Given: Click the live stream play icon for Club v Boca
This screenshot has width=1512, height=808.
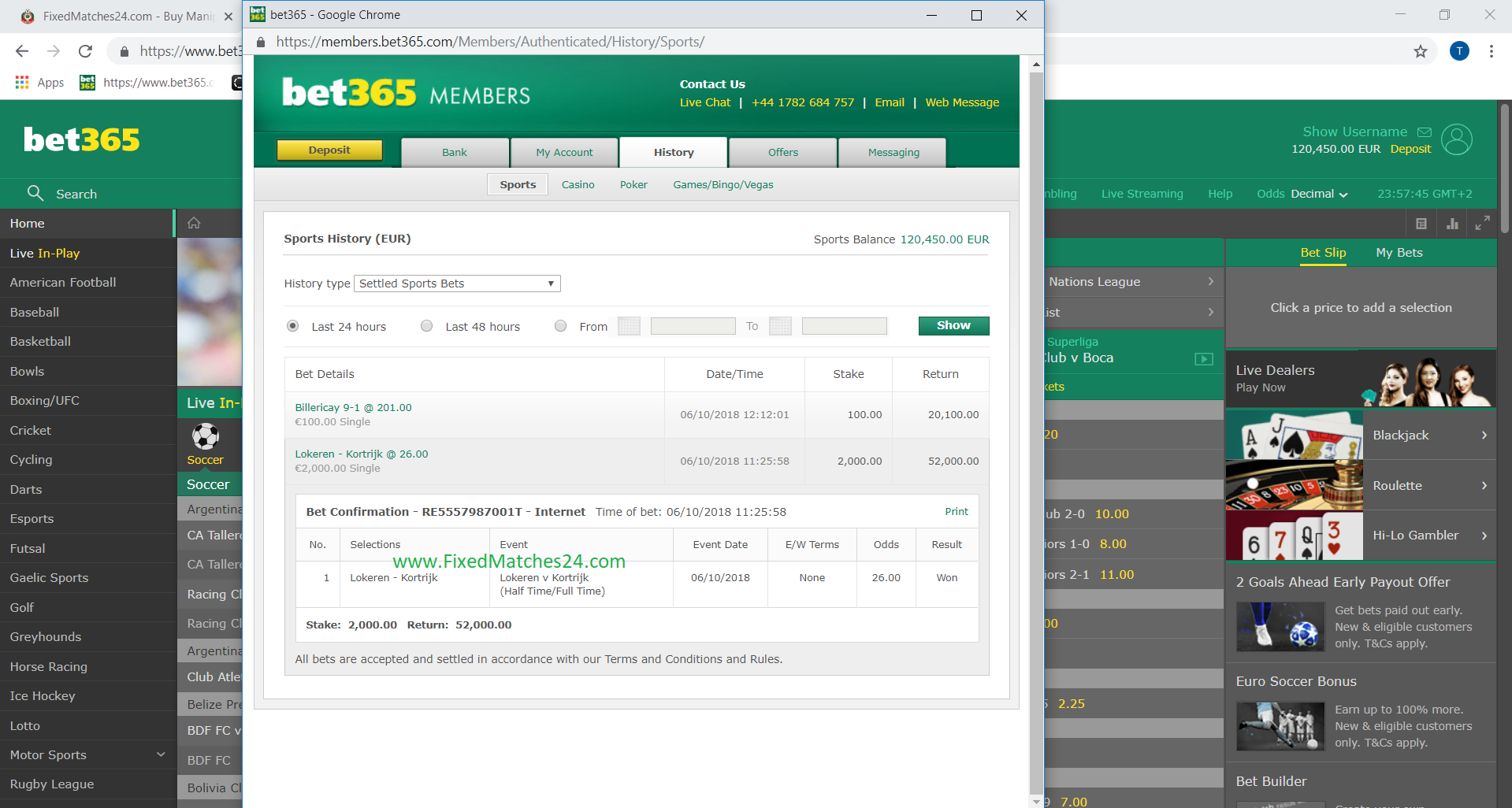Looking at the screenshot, I should point(1204,359).
